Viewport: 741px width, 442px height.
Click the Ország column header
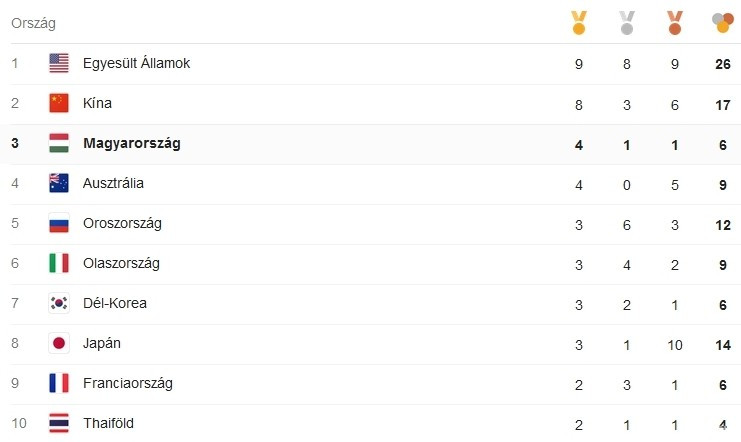pyautogui.click(x=33, y=22)
